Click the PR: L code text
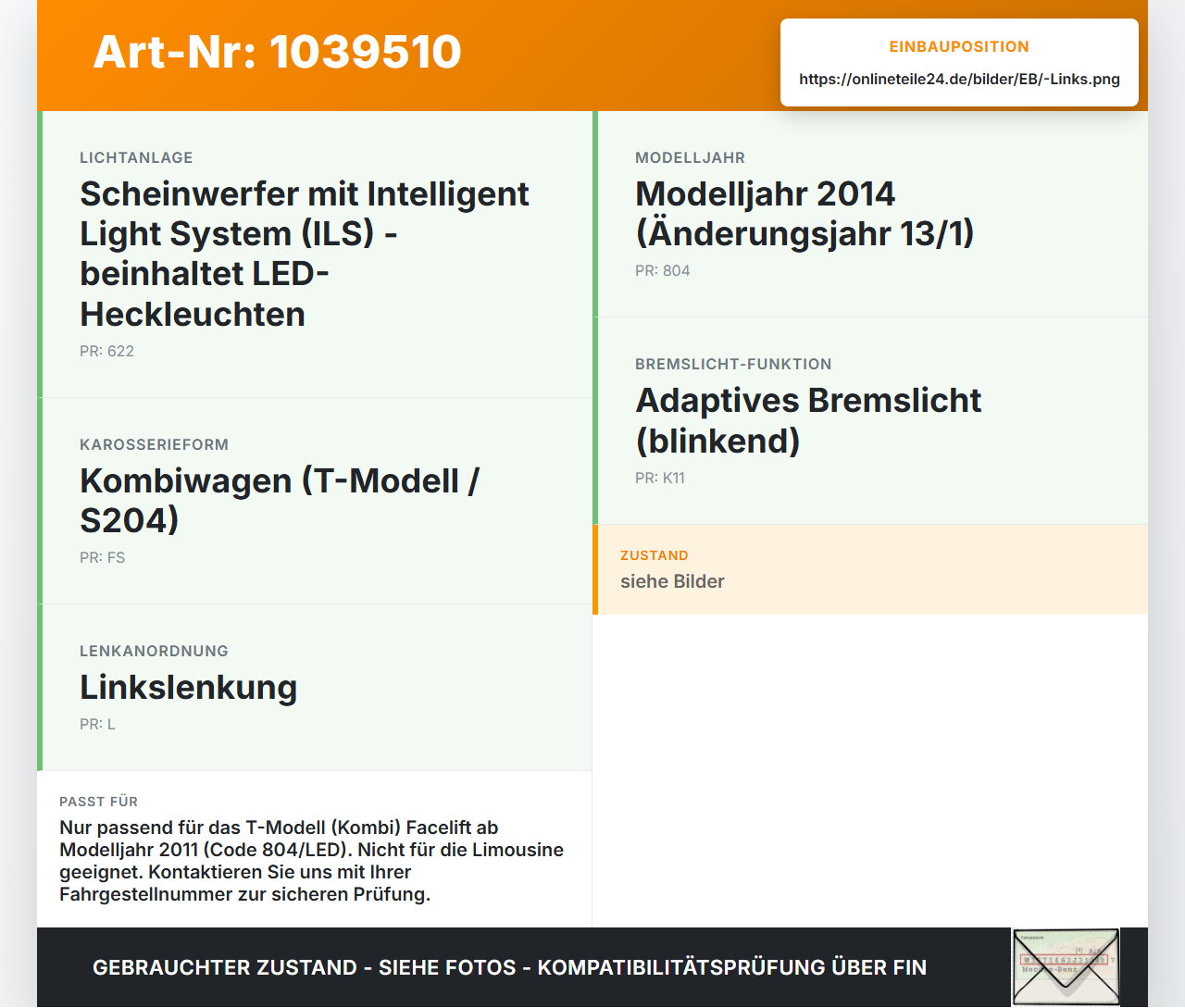Screen dimensions: 1185x1008 (x=97, y=724)
